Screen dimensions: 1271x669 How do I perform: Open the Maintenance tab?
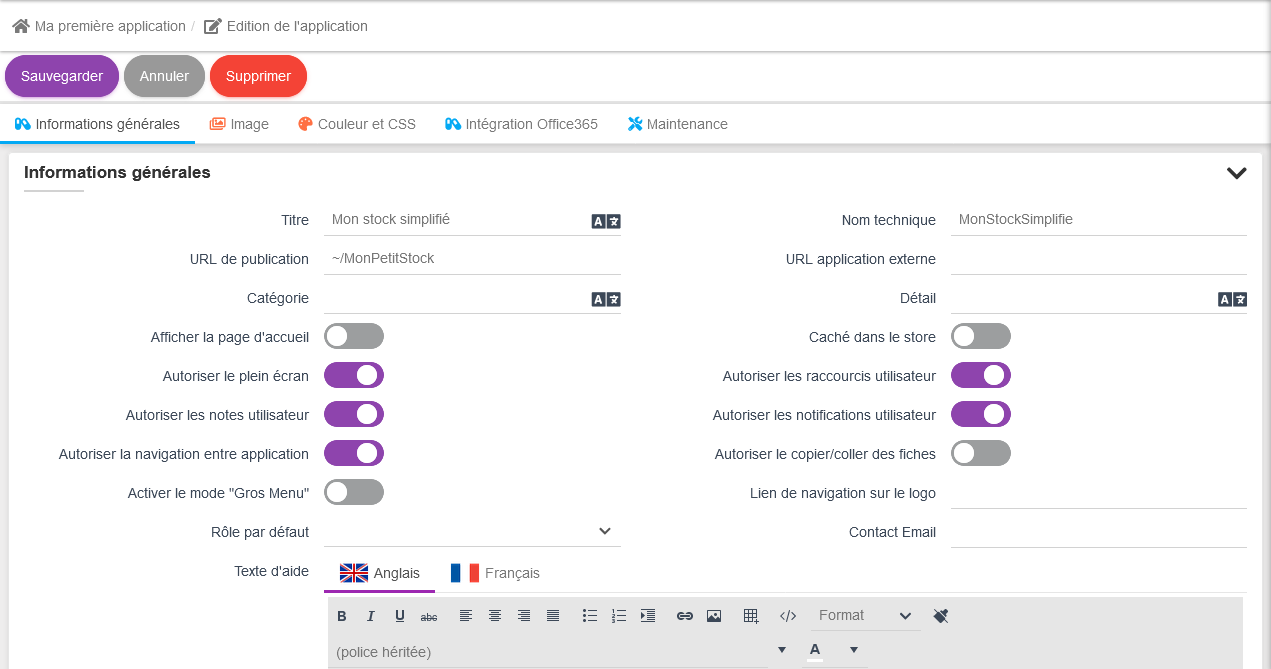point(677,124)
